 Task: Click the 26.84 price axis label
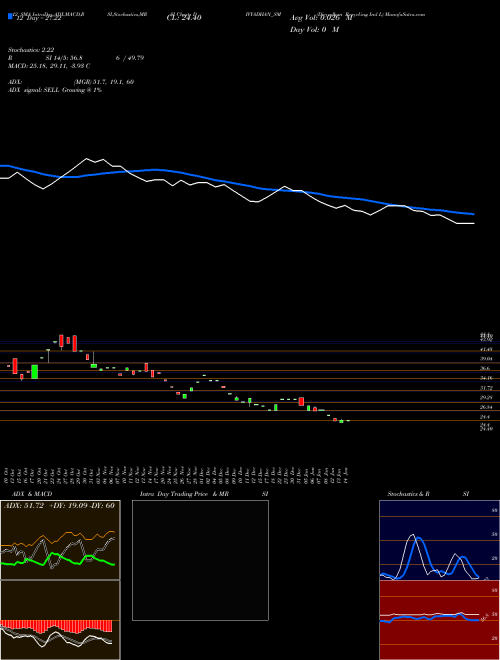click(x=487, y=407)
